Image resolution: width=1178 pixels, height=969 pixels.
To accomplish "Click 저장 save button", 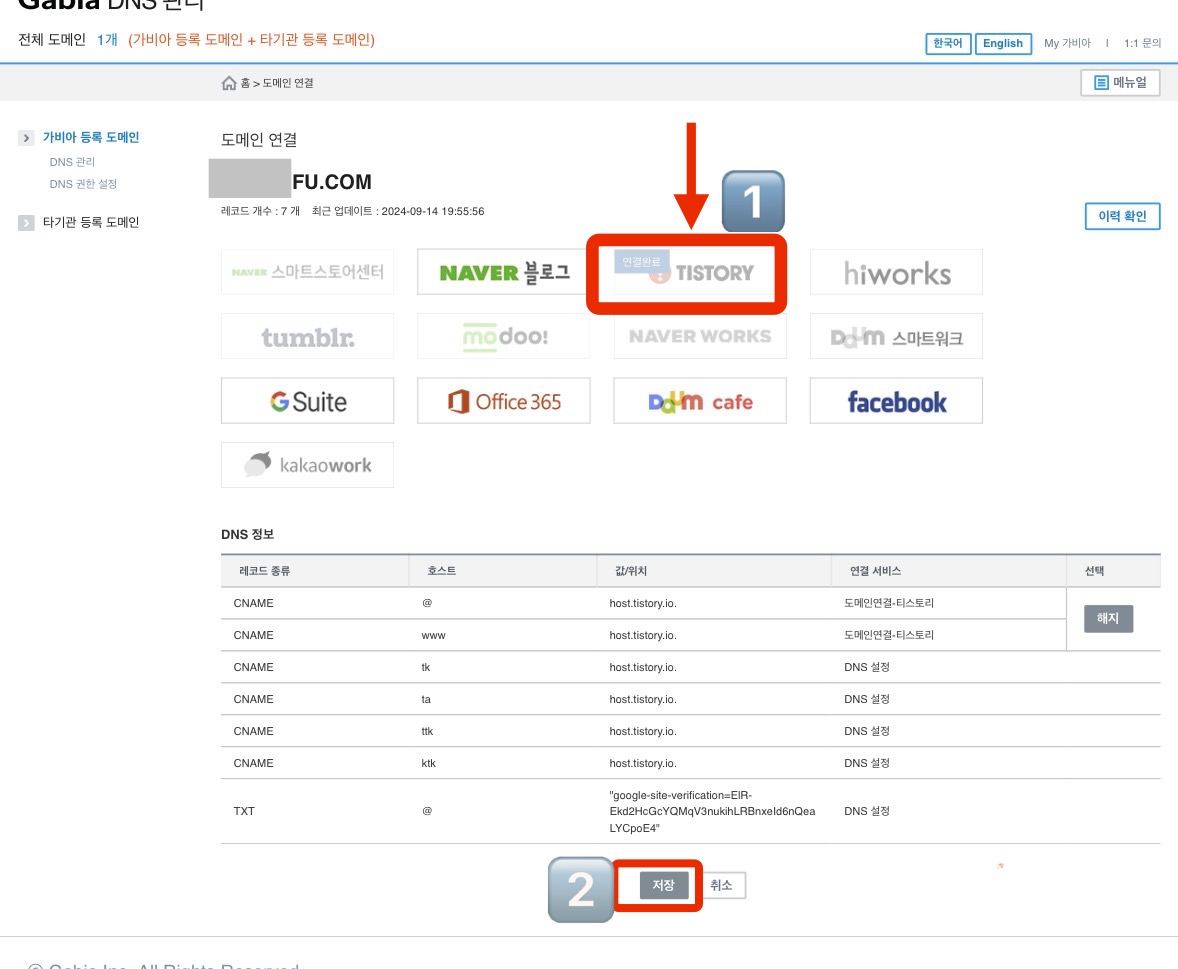I will click(663, 885).
